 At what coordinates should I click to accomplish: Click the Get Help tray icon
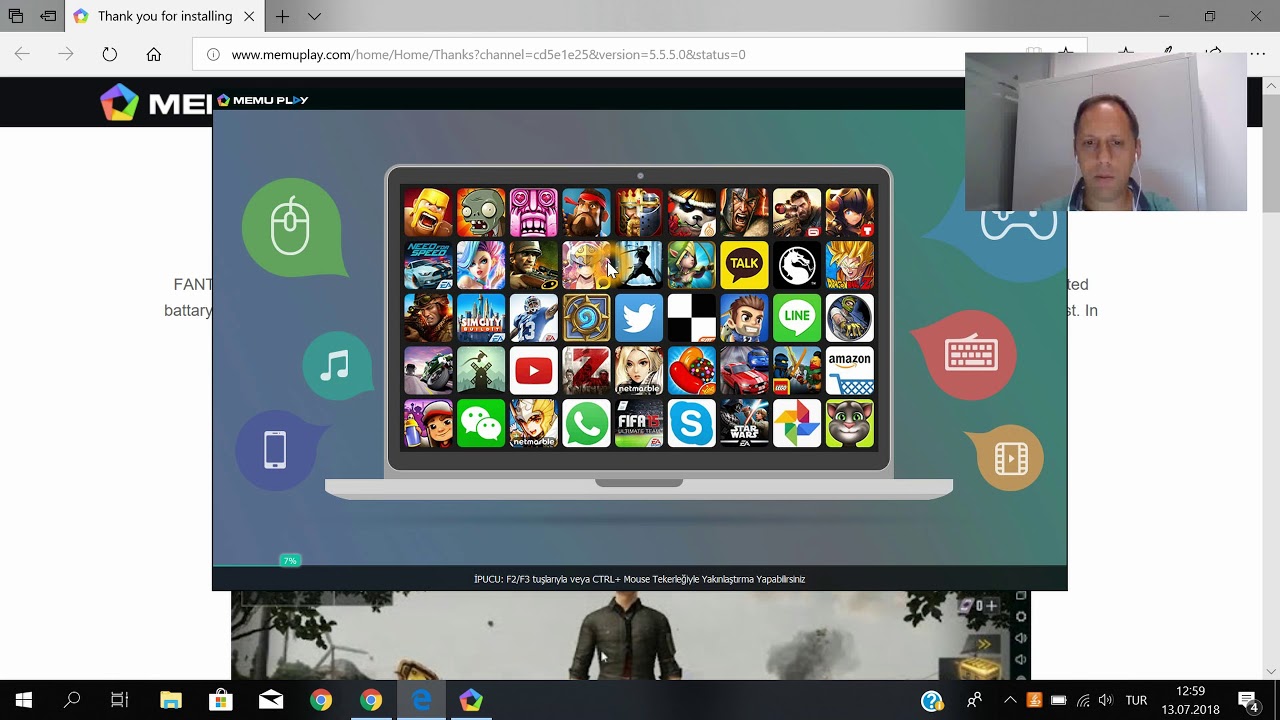coord(932,700)
